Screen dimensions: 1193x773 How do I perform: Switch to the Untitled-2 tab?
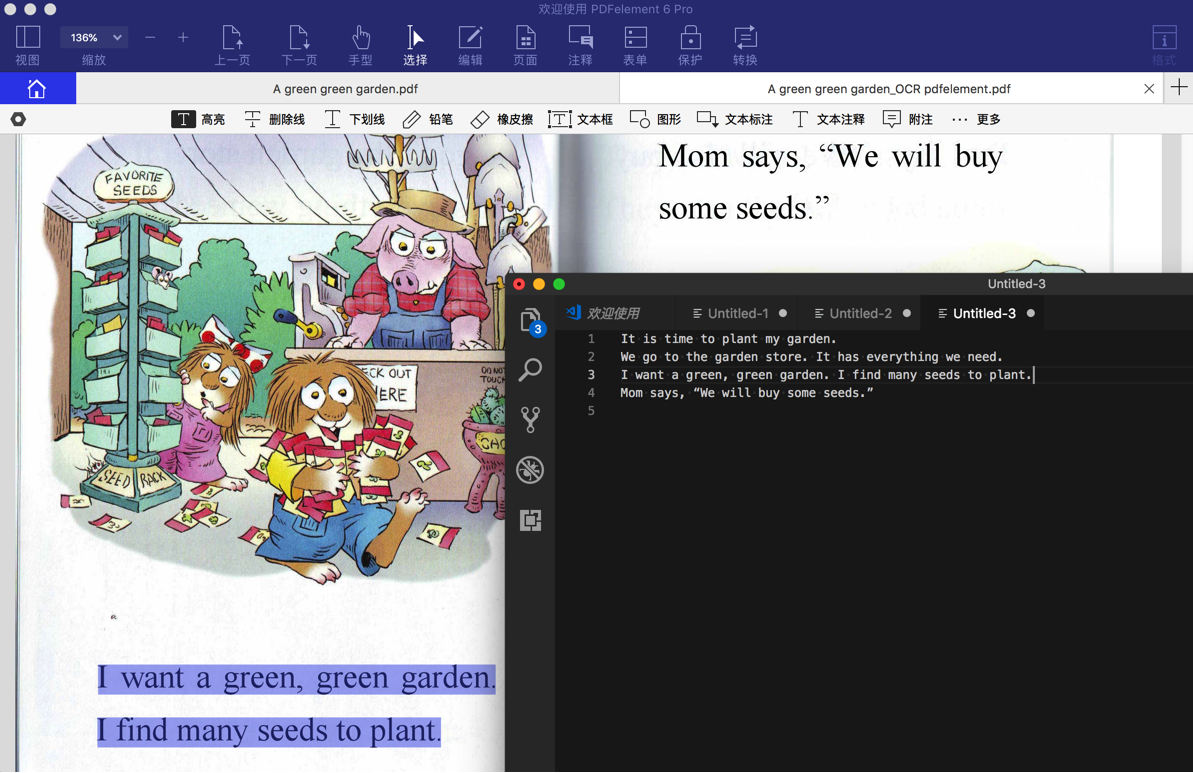[x=860, y=313]
